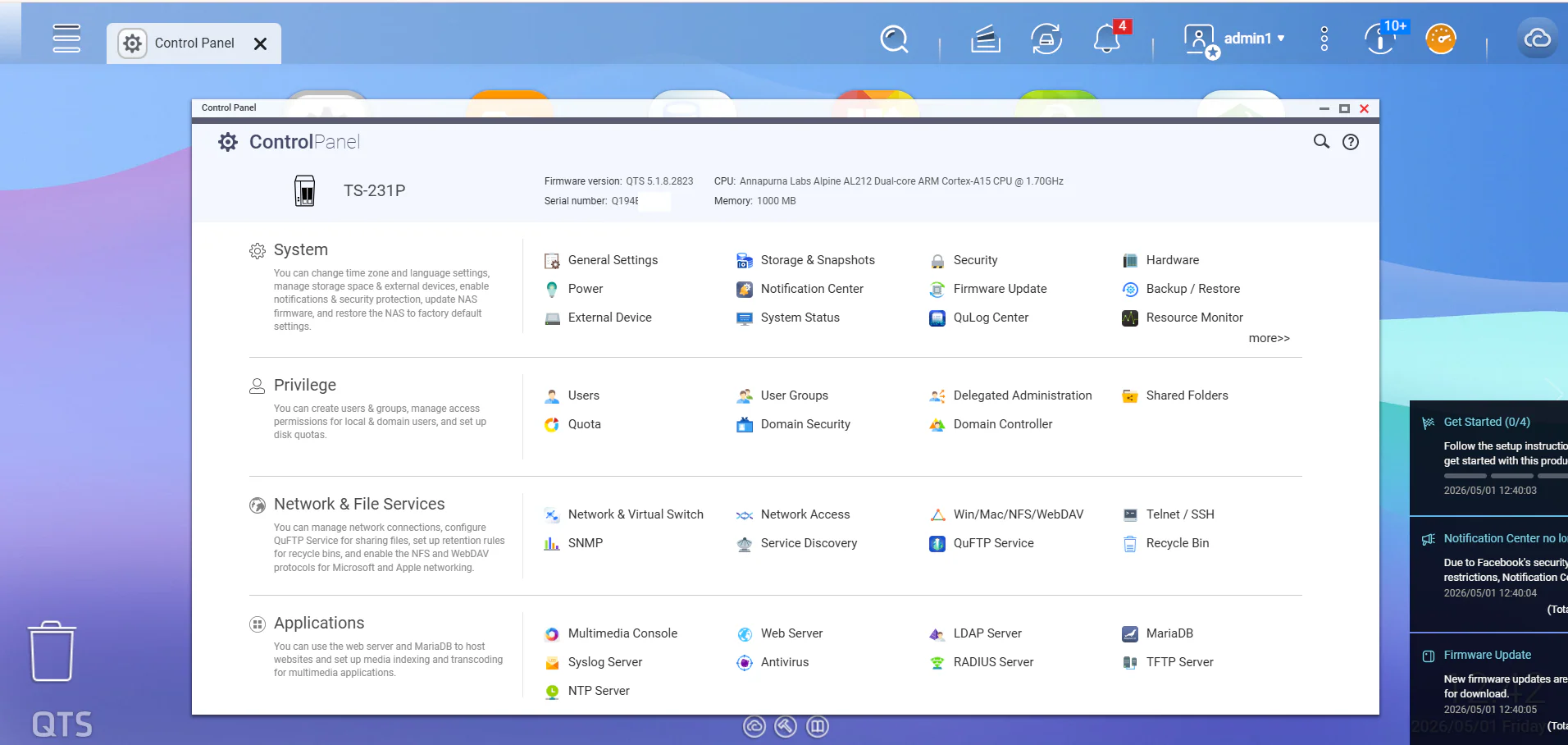The image size is (1568, 745).
Task: Open Domain Controller
Action: 991,424
